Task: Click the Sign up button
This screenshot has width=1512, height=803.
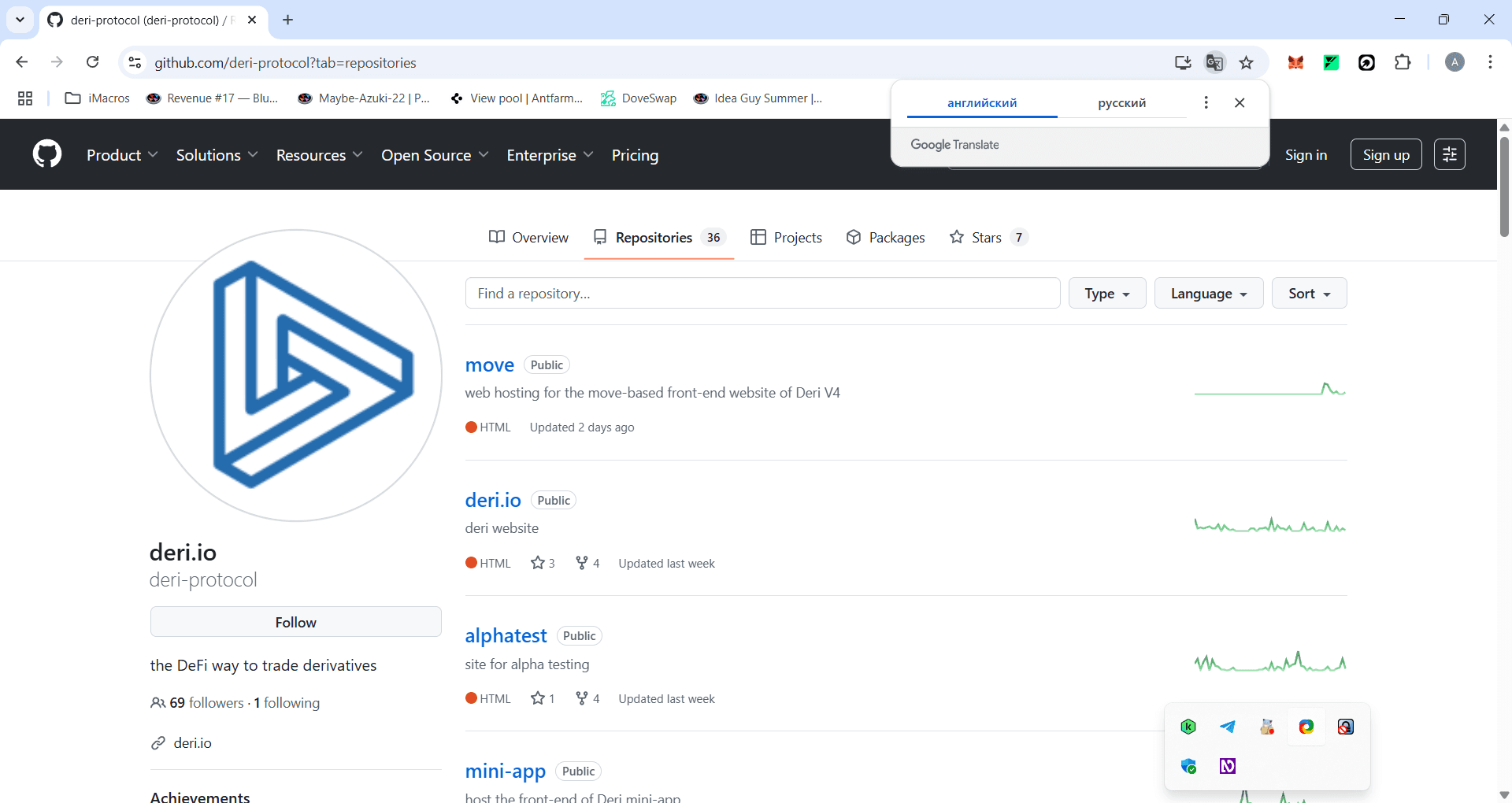Action: tap(1386, 154)
